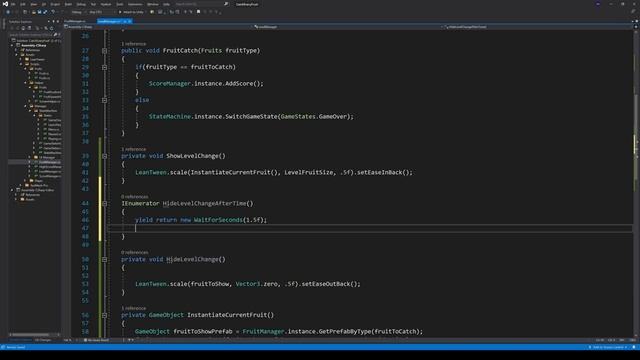Click the reference link above InstantiateCurrentFruit
This screenshot has height=360, width=640.
133,308
